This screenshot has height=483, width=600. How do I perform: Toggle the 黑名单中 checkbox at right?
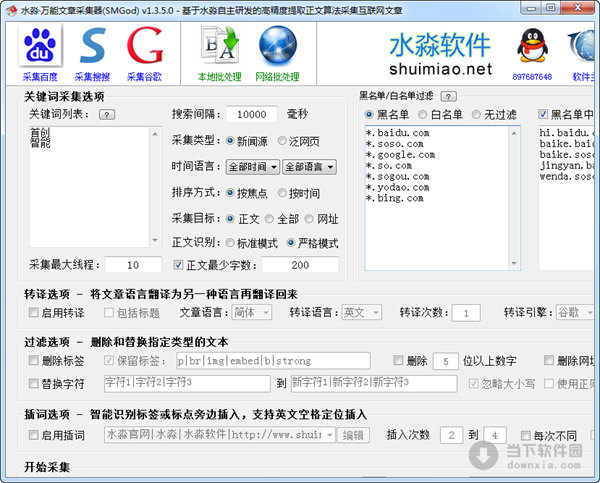pos(543,114)
